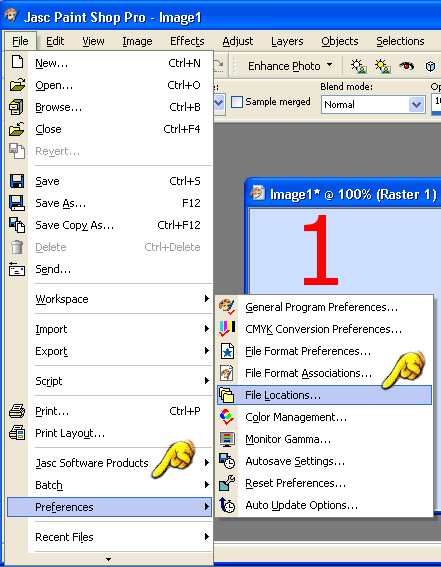Click the Print Layout icon
The image size is (441, 567).
(17, 433)
